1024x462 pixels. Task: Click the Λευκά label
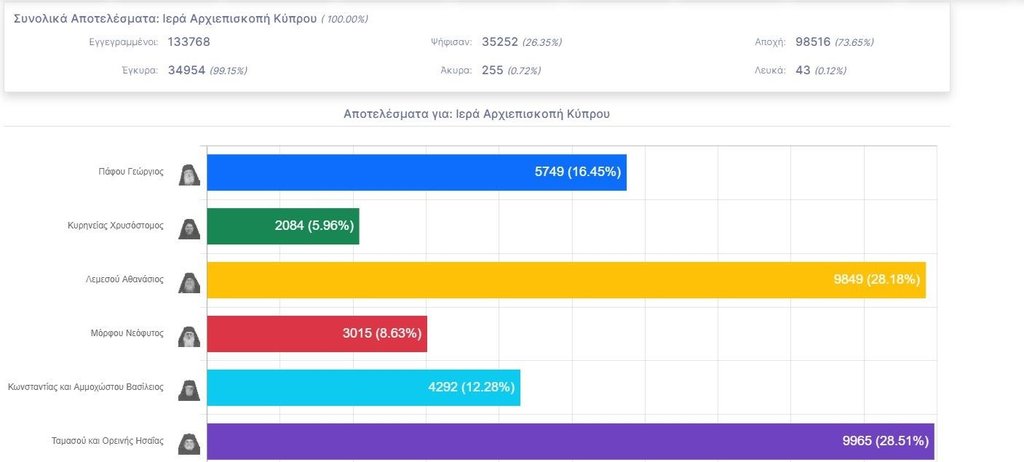(773, 71)
